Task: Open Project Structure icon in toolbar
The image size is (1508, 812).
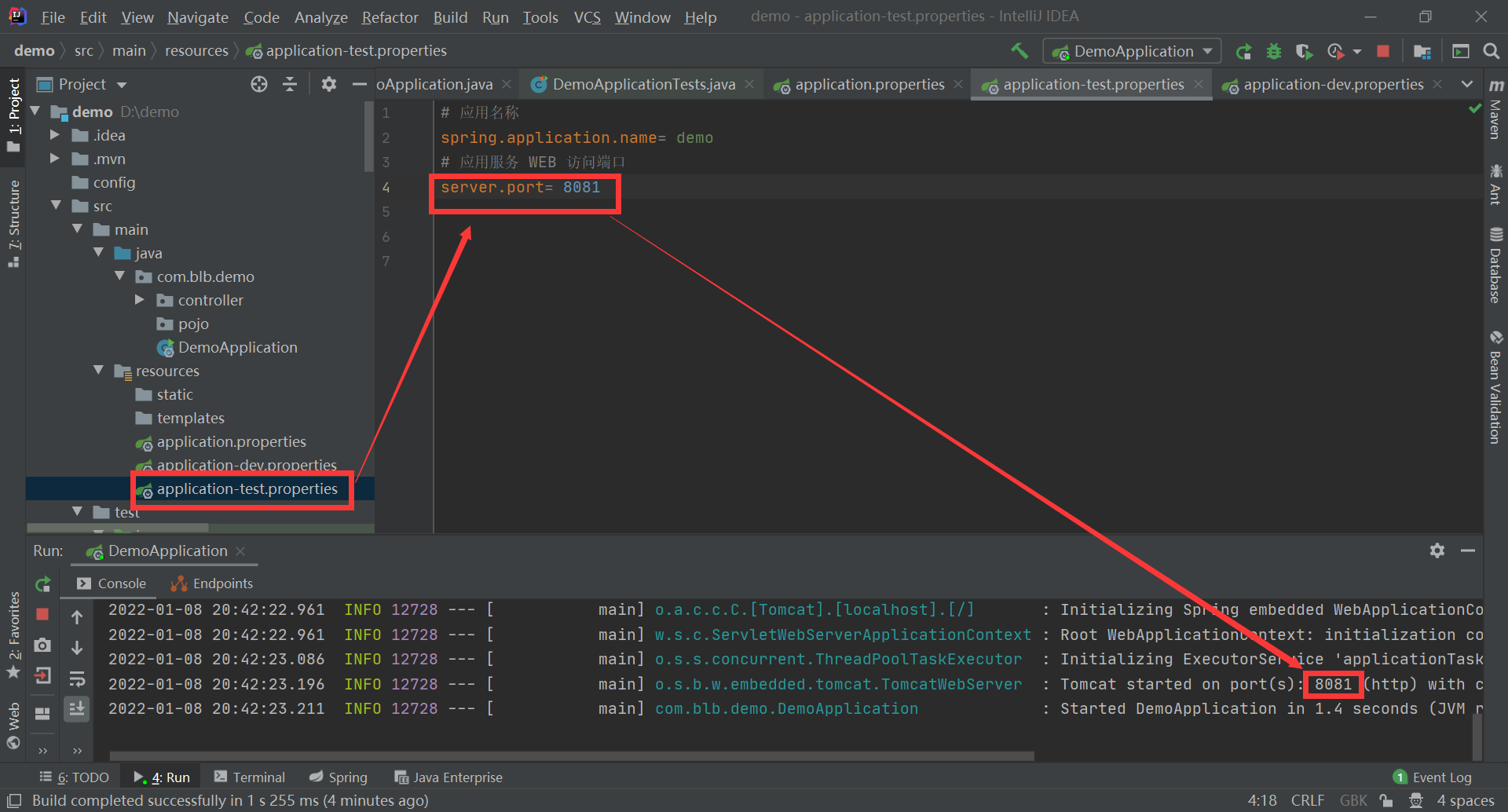Action: (x=1422, y=52)
